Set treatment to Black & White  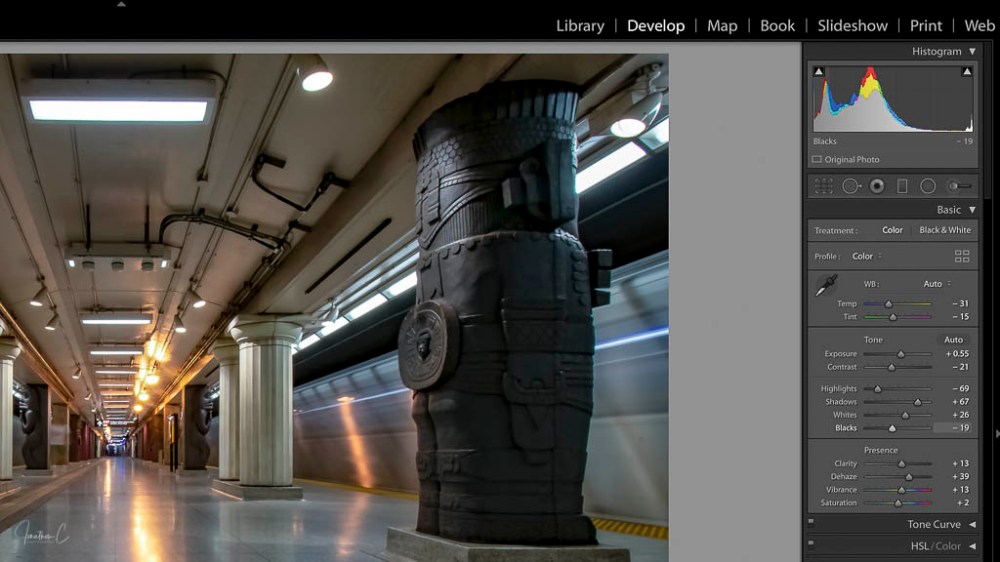(944, 230)
